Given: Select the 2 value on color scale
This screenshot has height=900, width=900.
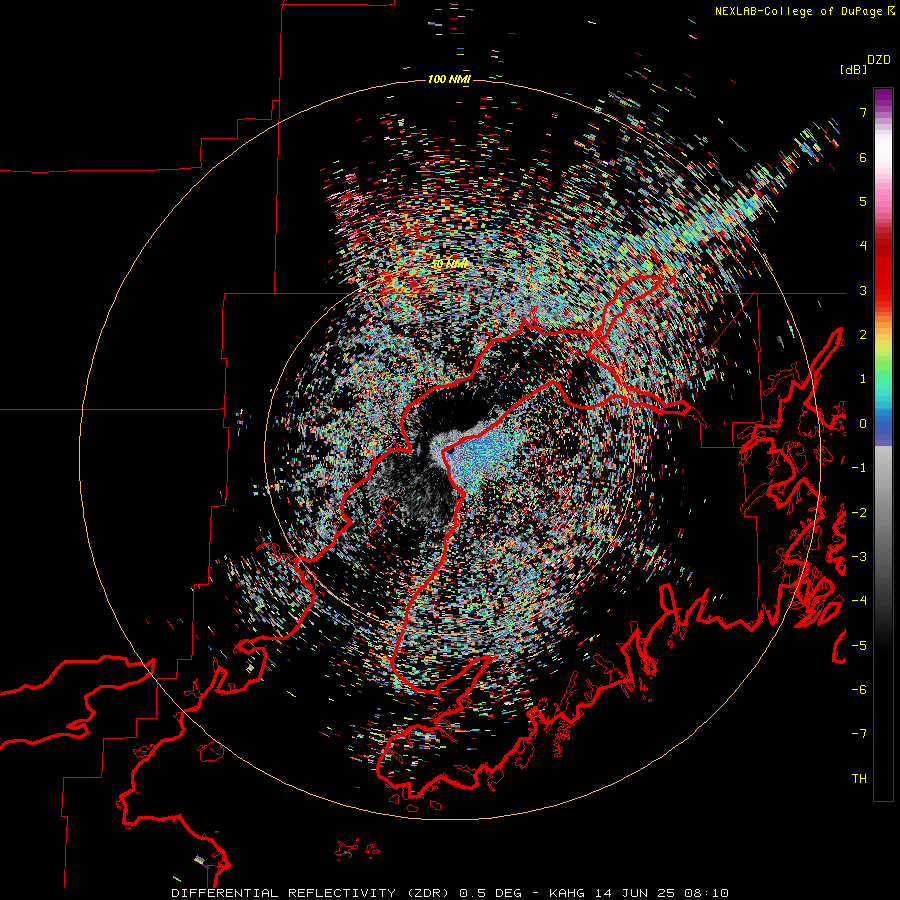Looking at the screenshot, I should tap(863, 335).
